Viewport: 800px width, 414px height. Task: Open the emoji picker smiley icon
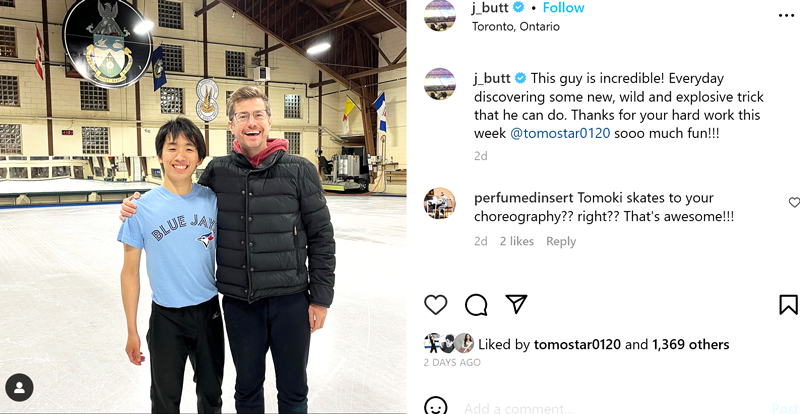tap(436, 407)
